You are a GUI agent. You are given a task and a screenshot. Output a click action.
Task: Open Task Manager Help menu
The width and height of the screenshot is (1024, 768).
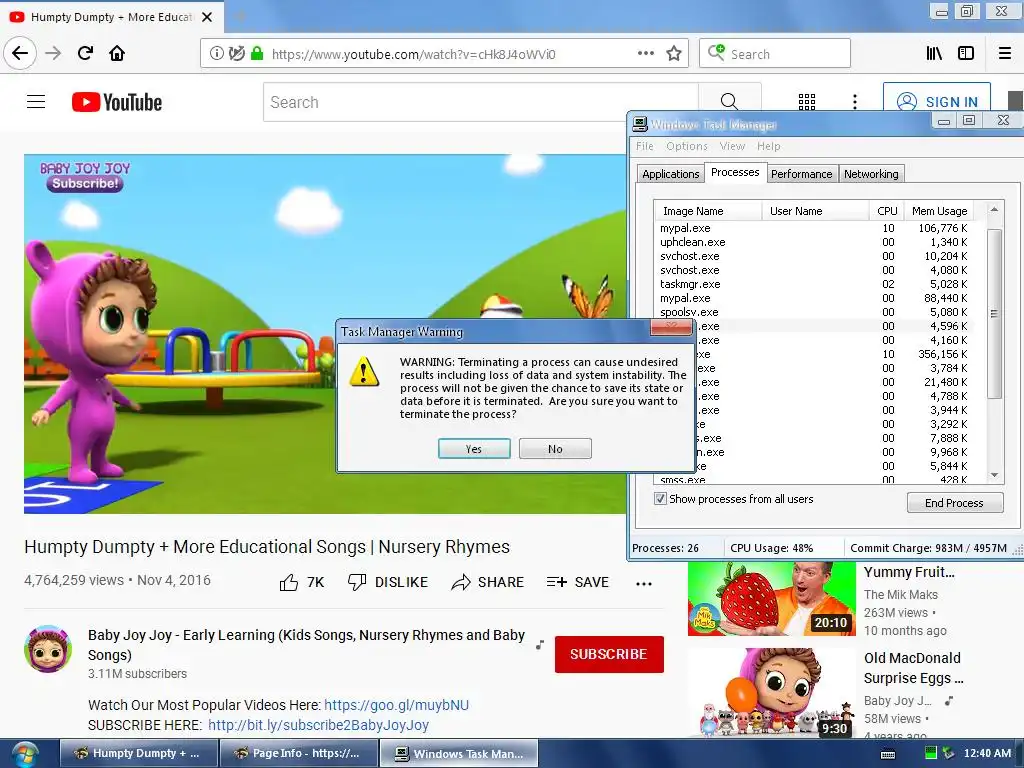pyautogui.click(x=769, y=146)
